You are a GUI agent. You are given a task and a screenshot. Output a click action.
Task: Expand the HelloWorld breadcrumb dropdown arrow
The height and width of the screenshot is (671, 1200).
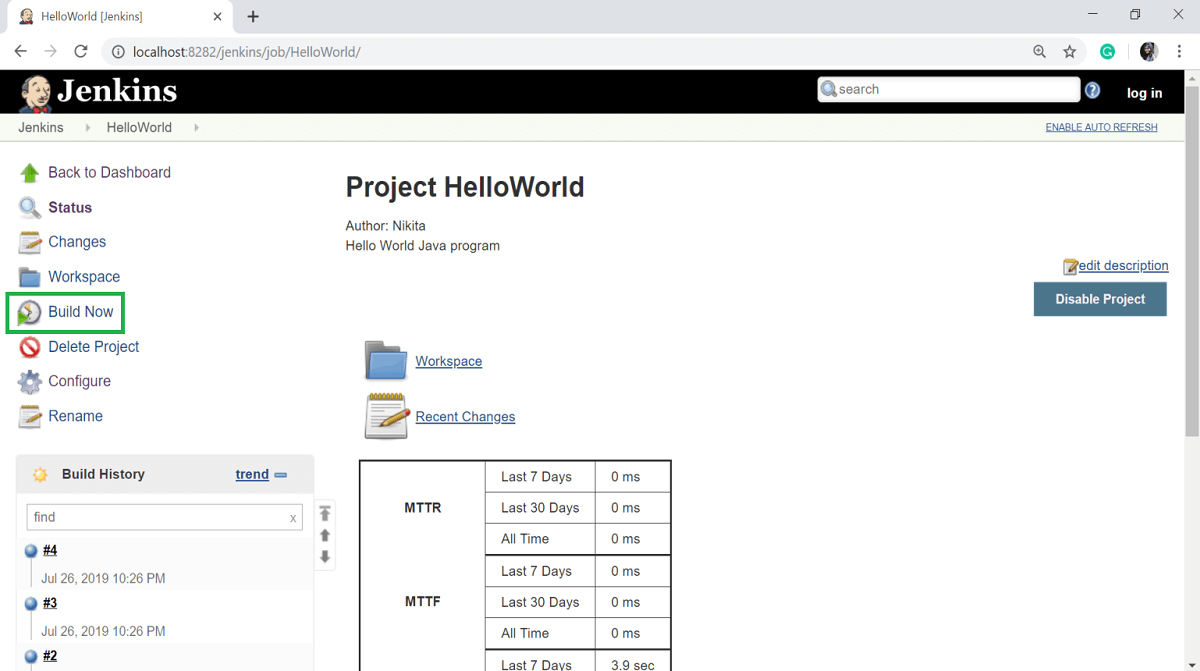pos(196,128)
